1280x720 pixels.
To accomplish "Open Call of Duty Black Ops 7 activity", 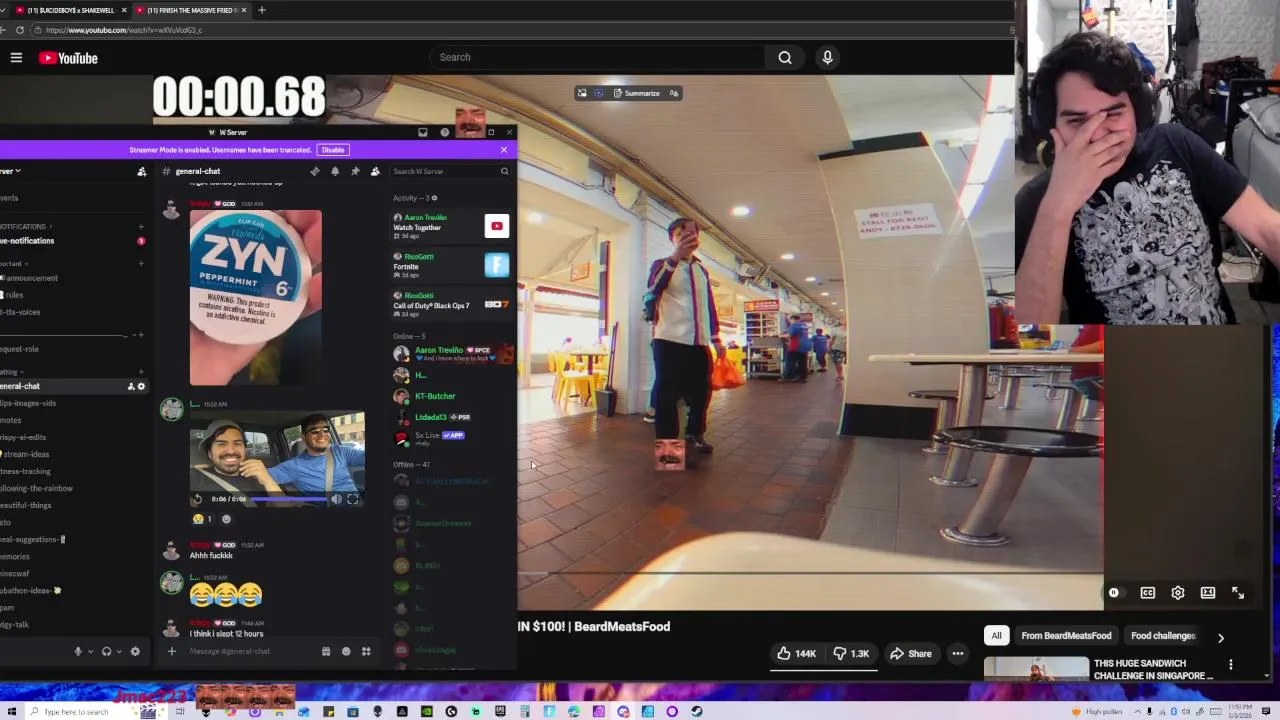I will click(451, 304).
